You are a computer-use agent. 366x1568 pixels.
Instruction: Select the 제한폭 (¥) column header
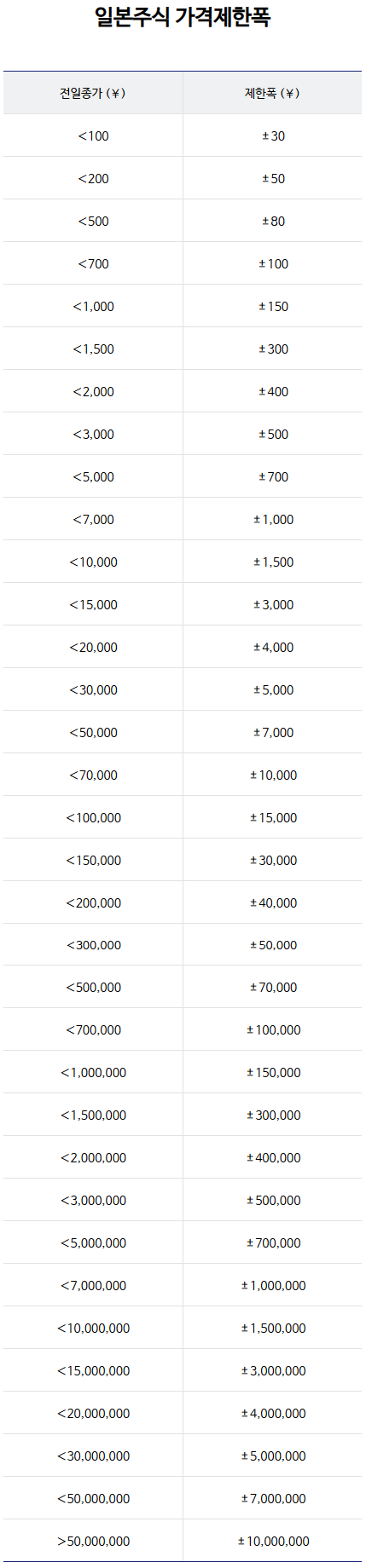coord(272,93)
